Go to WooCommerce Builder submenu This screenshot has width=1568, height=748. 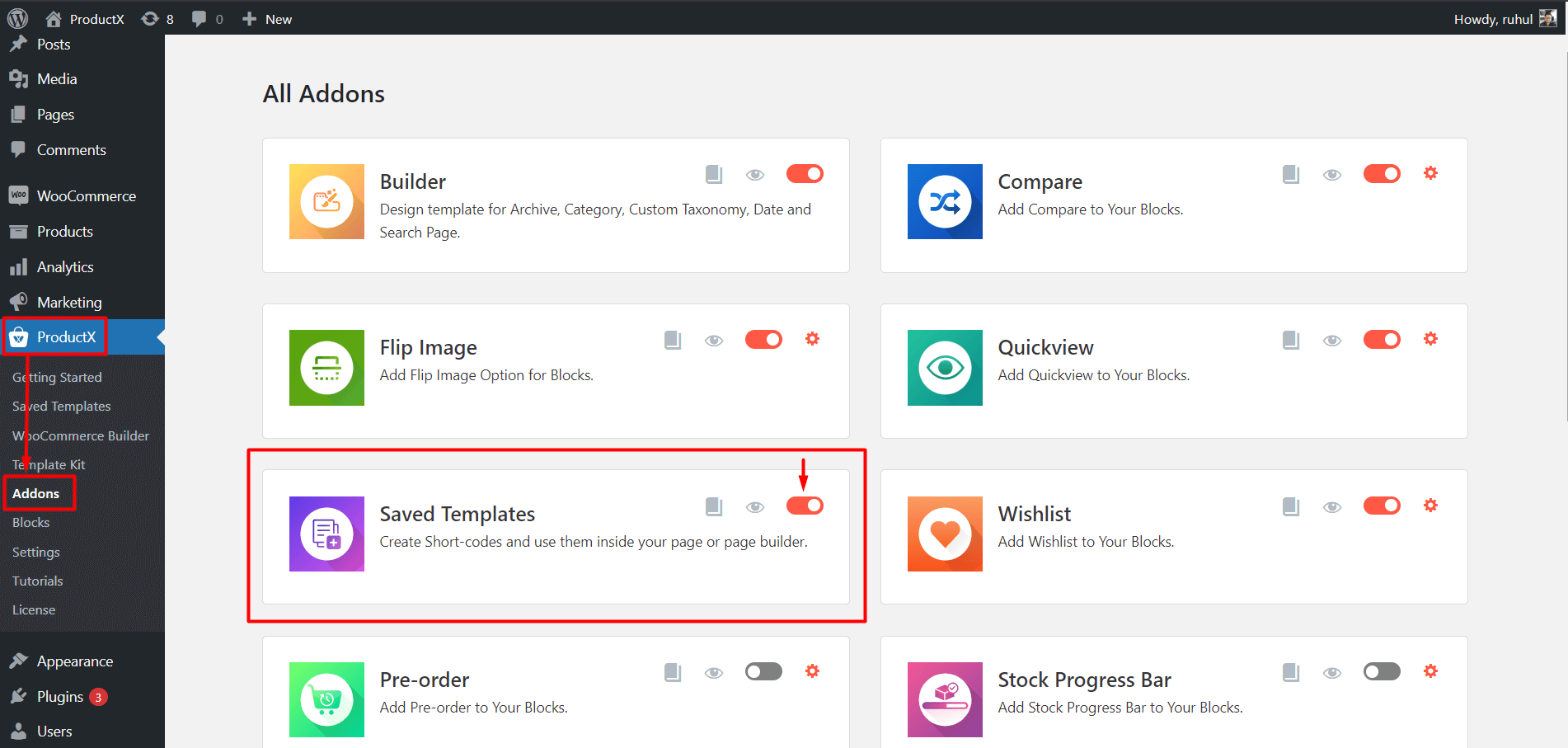[82, 436]
